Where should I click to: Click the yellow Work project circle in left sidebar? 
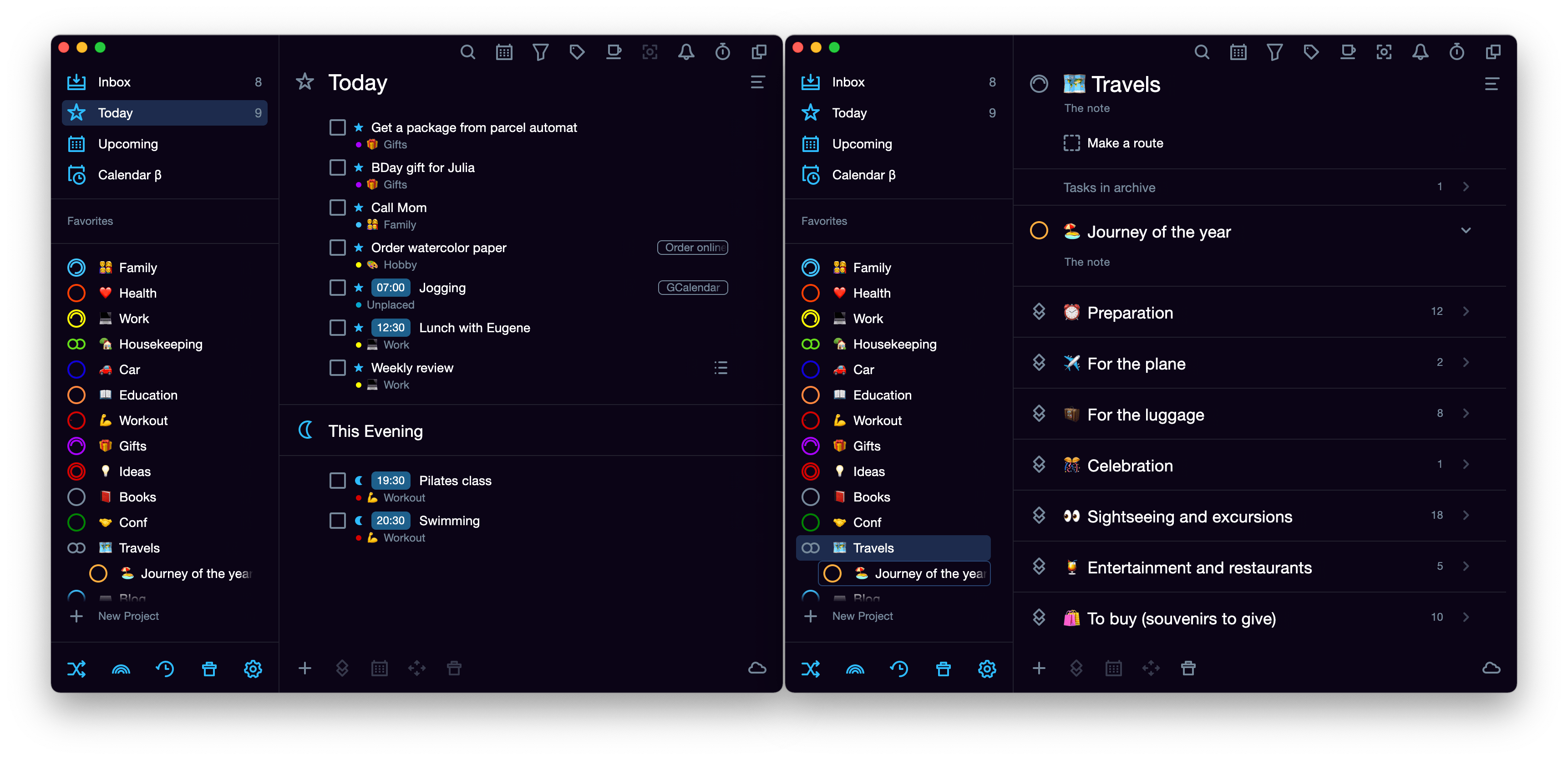click(x=77, y=318)
